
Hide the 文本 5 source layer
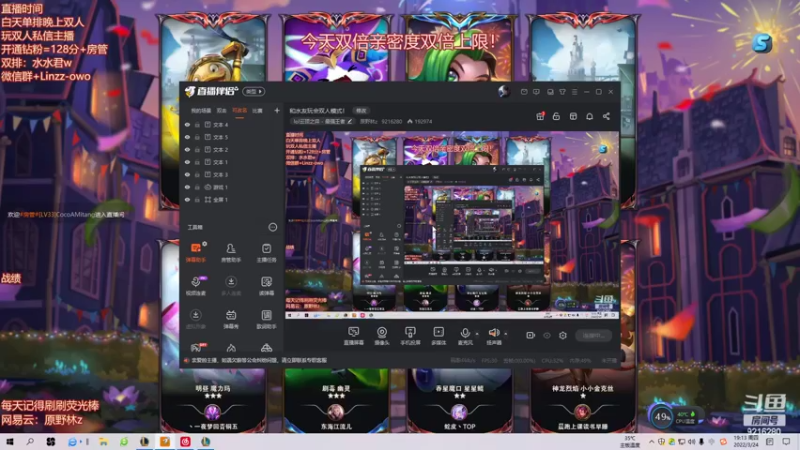(x=187, y=137)
